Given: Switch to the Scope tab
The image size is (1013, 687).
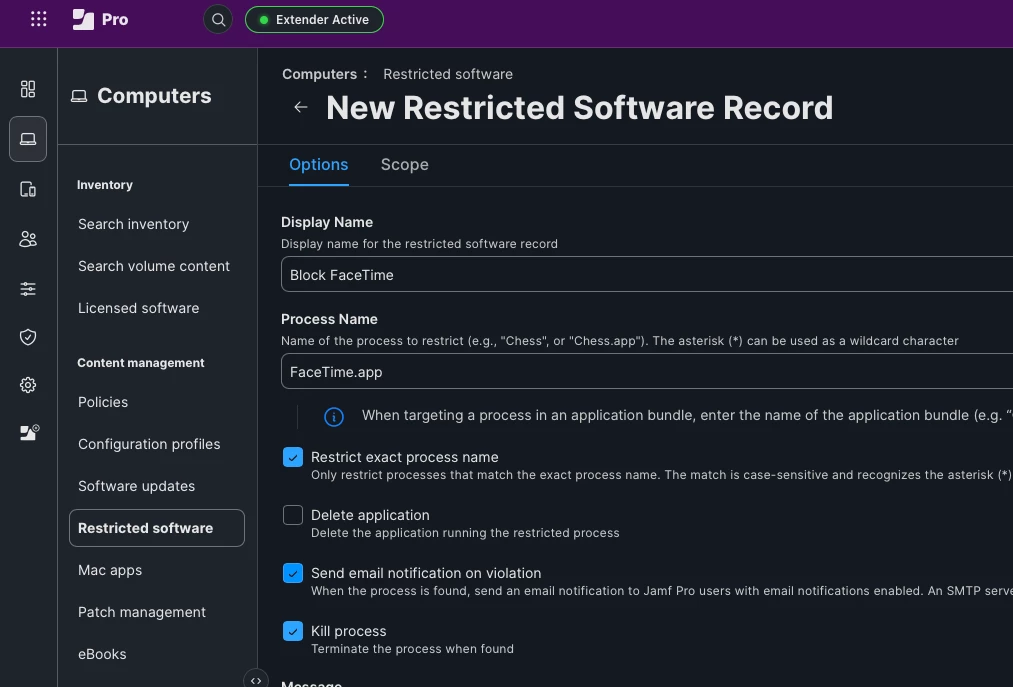Looking at the screenshot, I should click(x=404, y=165).
